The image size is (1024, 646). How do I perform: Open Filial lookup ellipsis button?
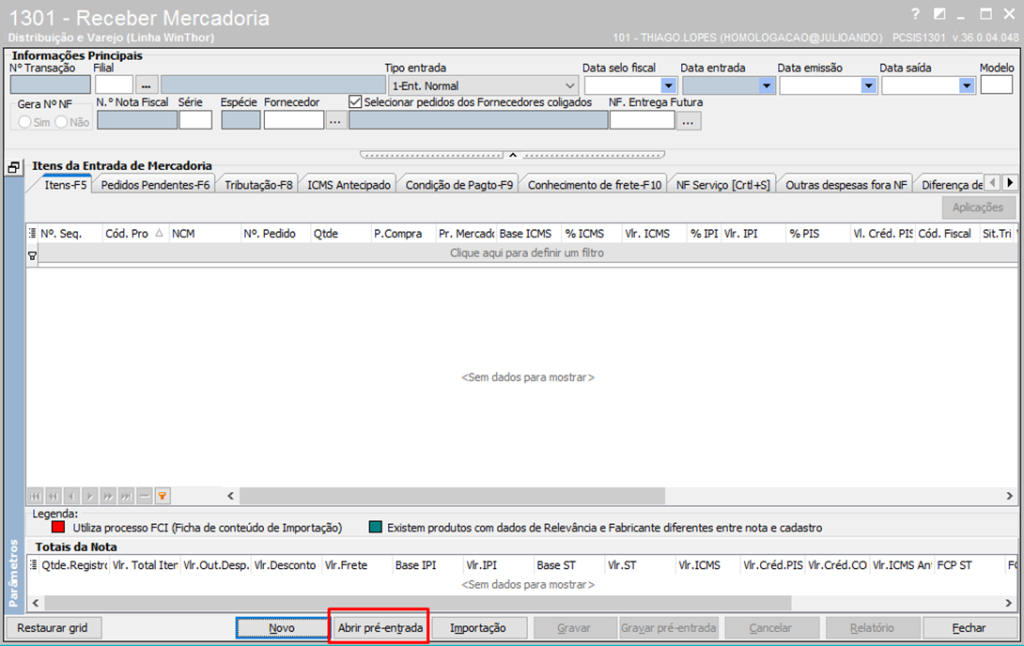(x=147, y=86)
